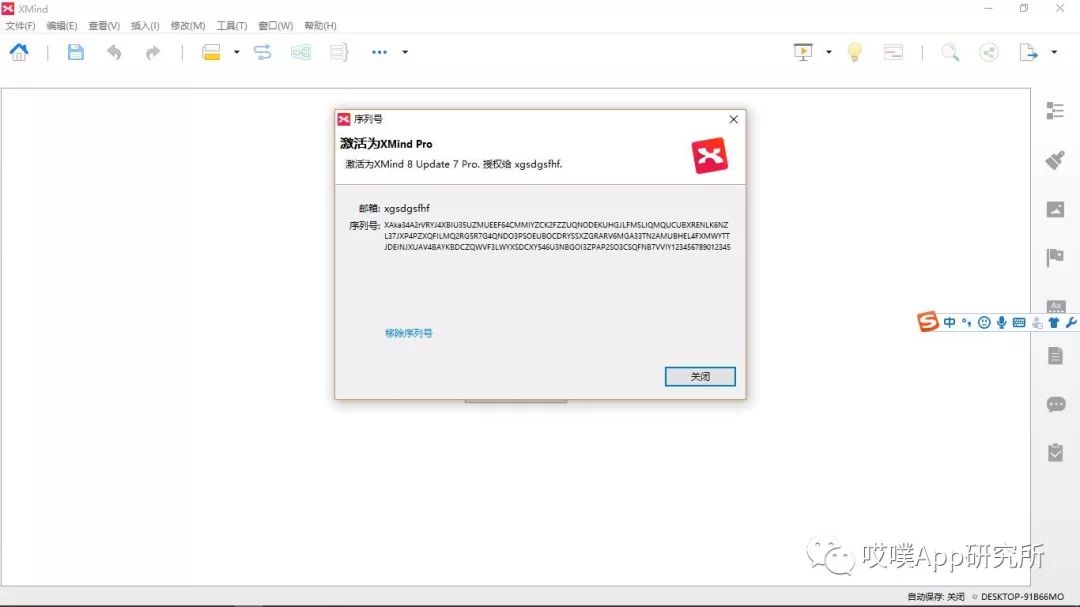Expand the export dropdown arrow

[x=1054, y=52]
